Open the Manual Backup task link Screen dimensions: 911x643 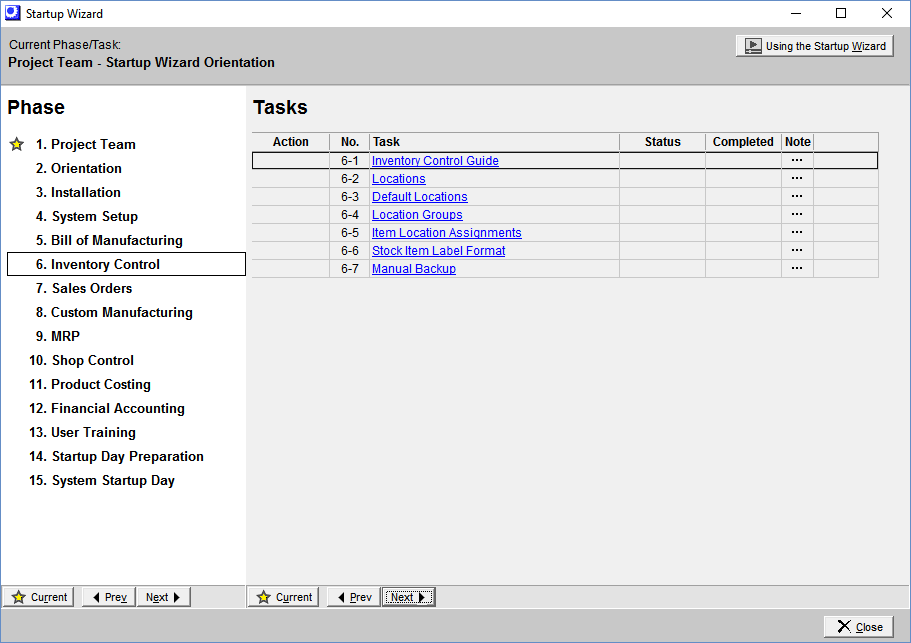point(413,269)
